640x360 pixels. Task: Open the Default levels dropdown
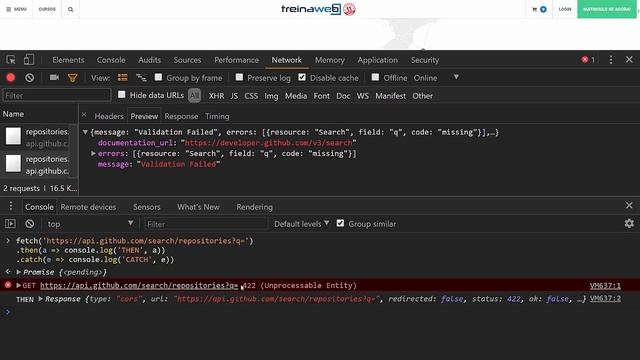tap(301, 224)
